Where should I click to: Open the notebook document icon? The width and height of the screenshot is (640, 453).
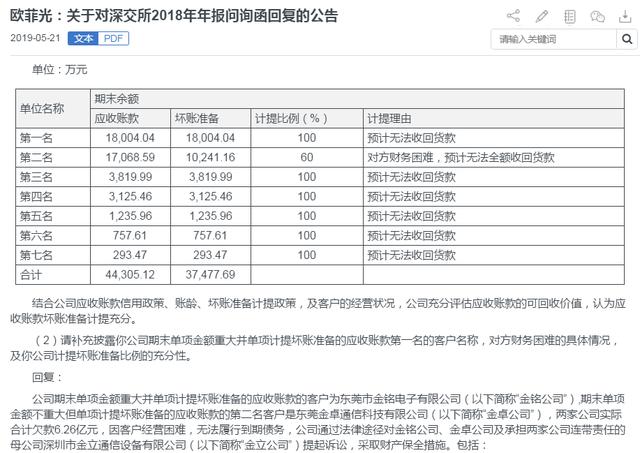point(570,16)
